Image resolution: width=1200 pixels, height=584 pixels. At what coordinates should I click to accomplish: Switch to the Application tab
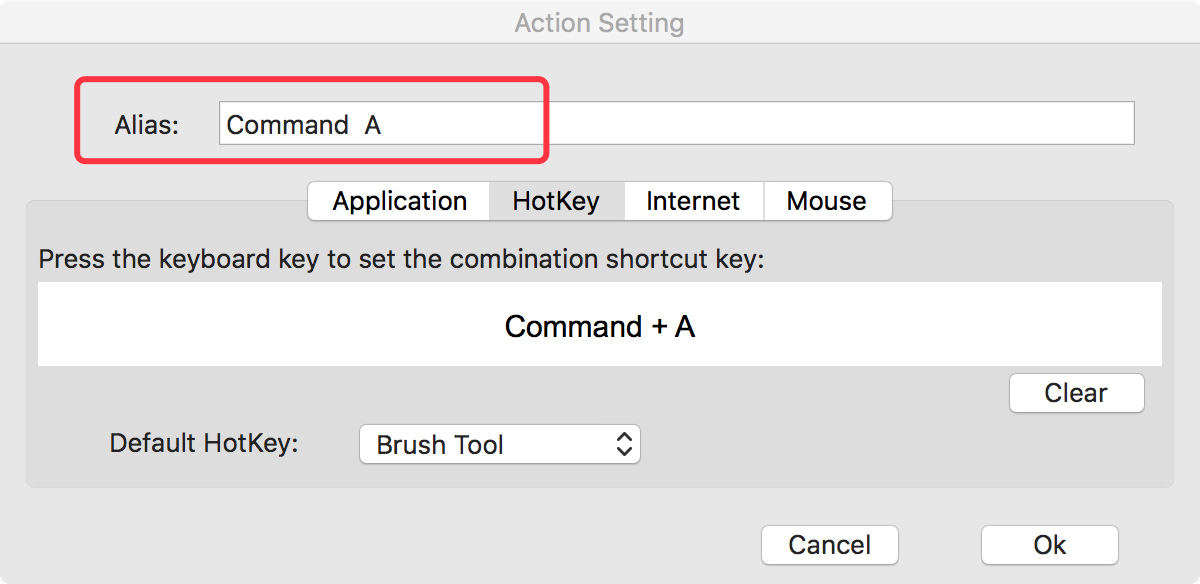pyautogui.click(x=399, y=201)
